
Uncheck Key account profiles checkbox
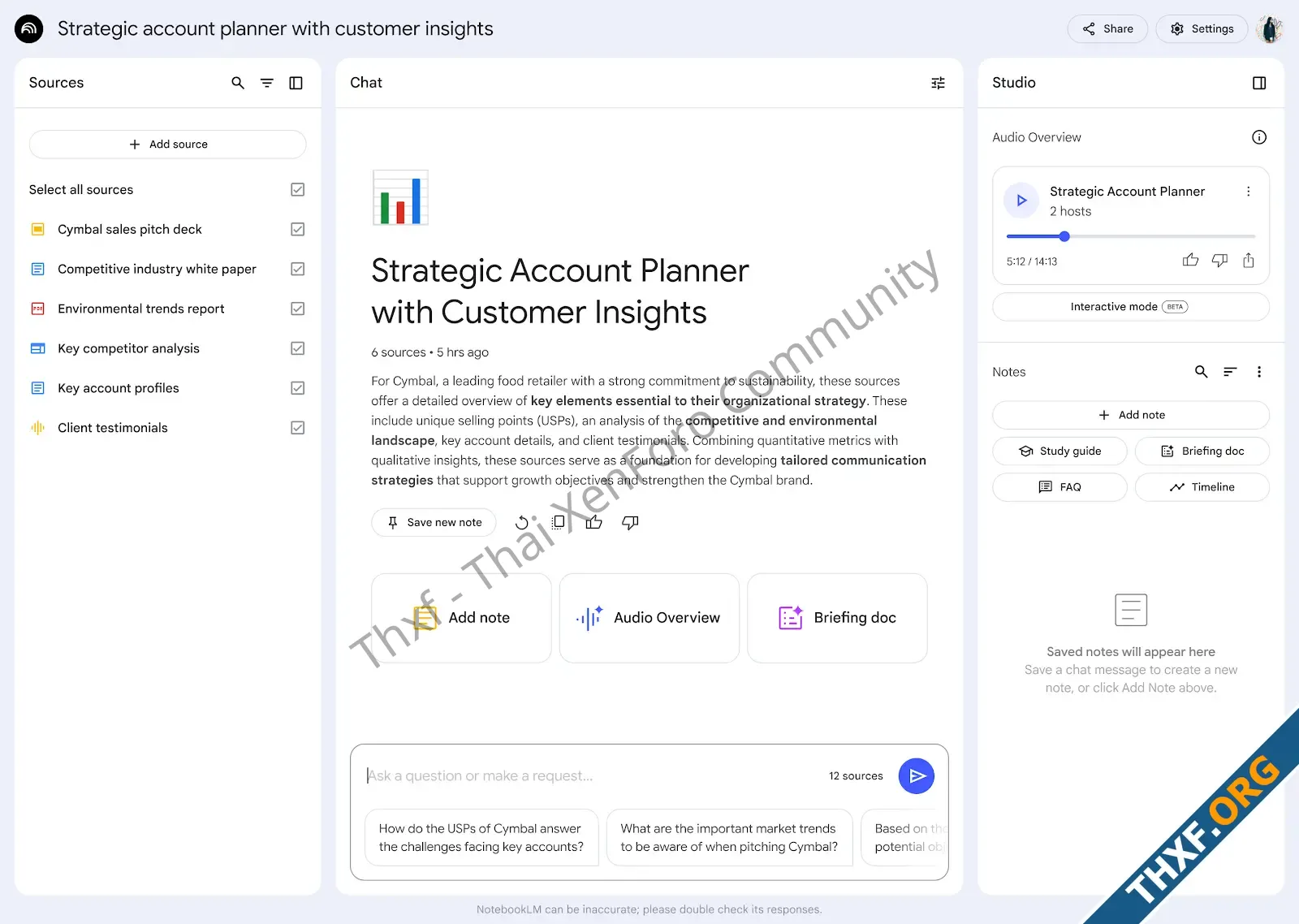click(x=298, y=389)
